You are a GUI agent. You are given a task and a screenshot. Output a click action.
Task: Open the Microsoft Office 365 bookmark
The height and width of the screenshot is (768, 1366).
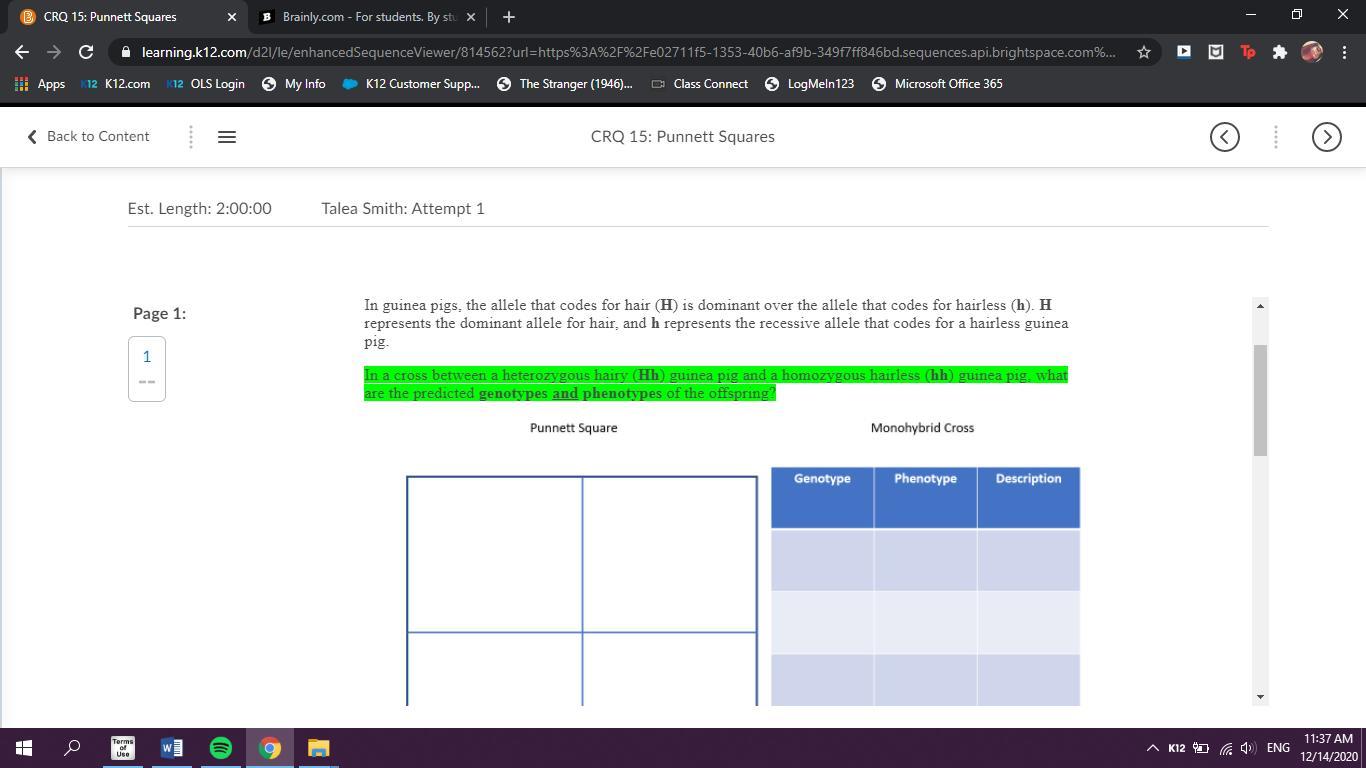(x=938, y=84)
